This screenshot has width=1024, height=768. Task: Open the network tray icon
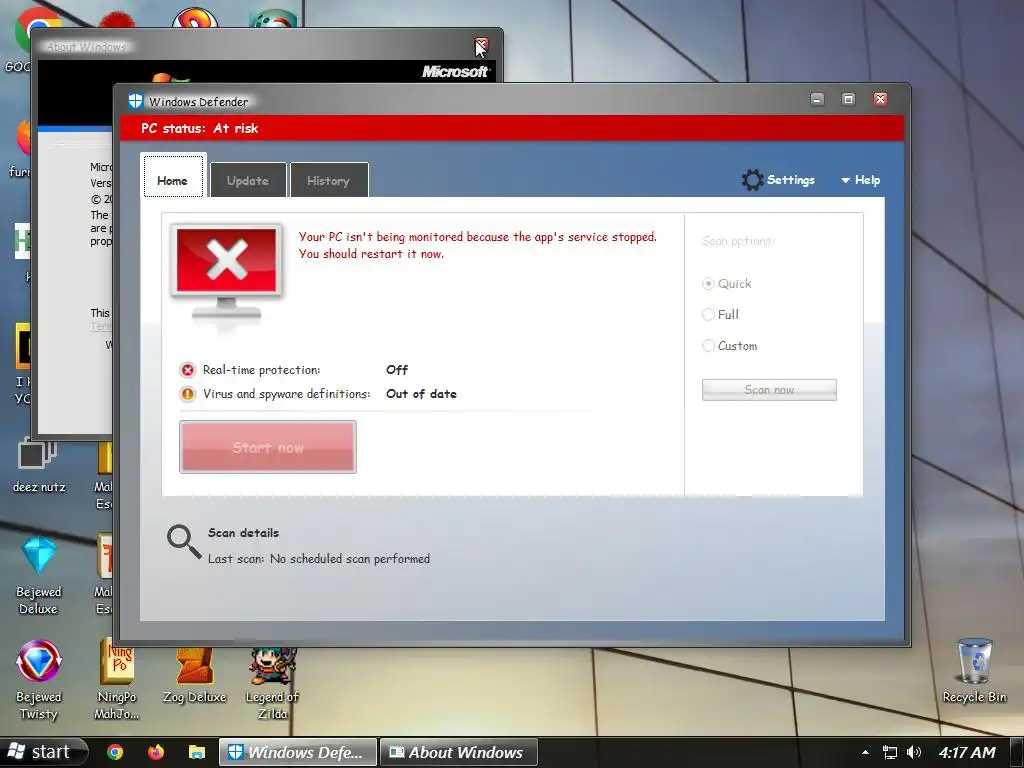click(x=889, y=752)
